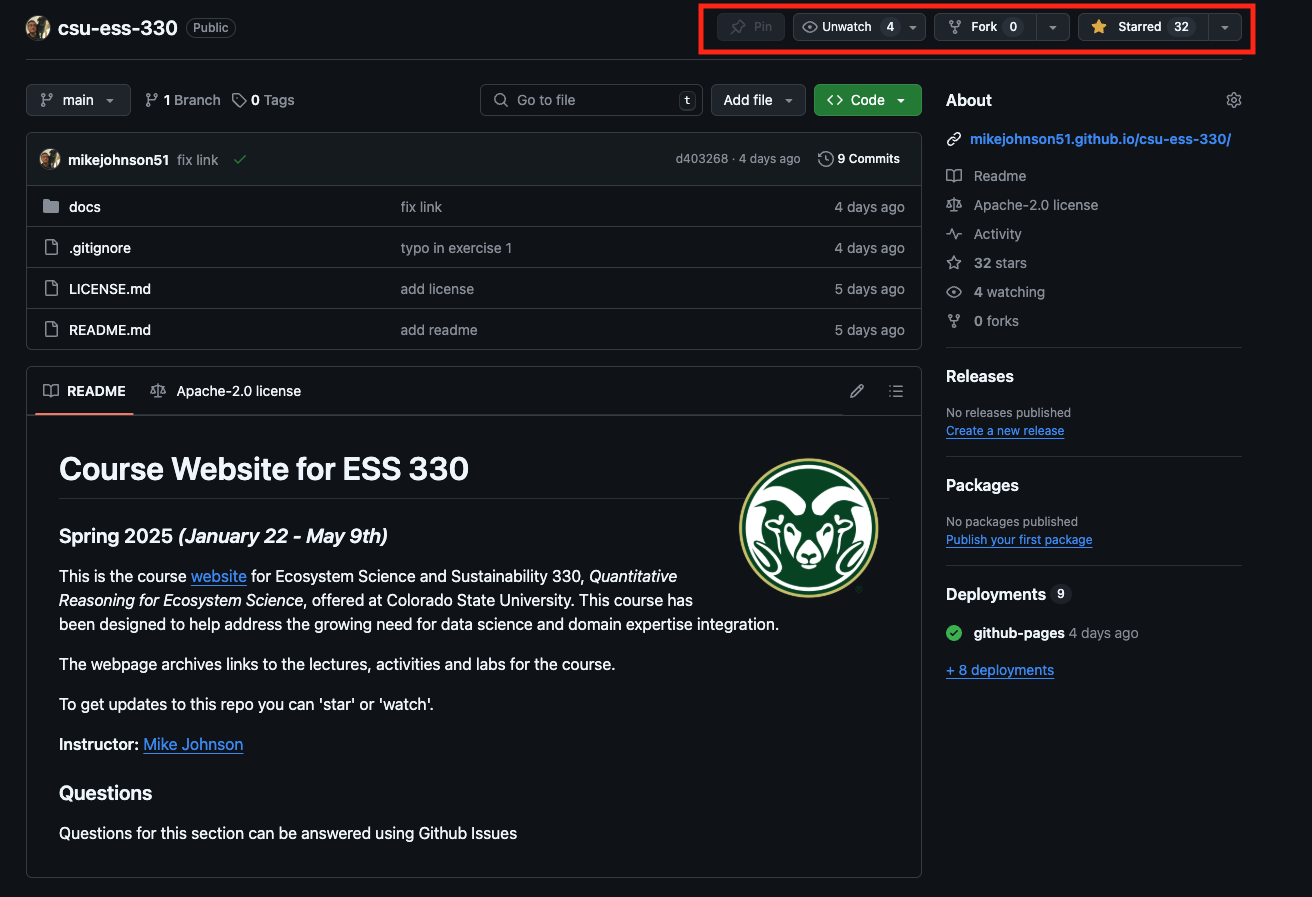Open the docs folder
Screen dimensions: 1312x897
(x=85, y=207)
